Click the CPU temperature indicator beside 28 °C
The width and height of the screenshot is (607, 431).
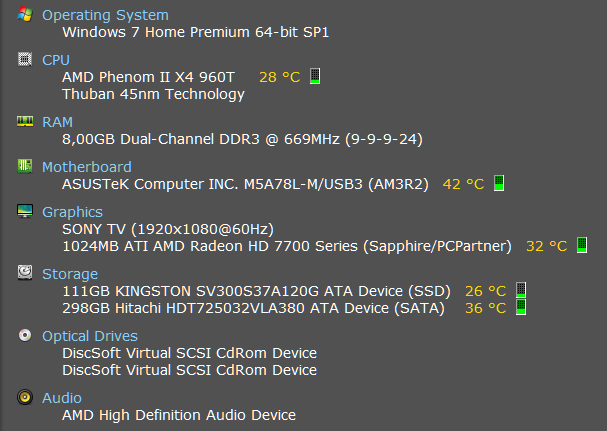tap(315, 76)
